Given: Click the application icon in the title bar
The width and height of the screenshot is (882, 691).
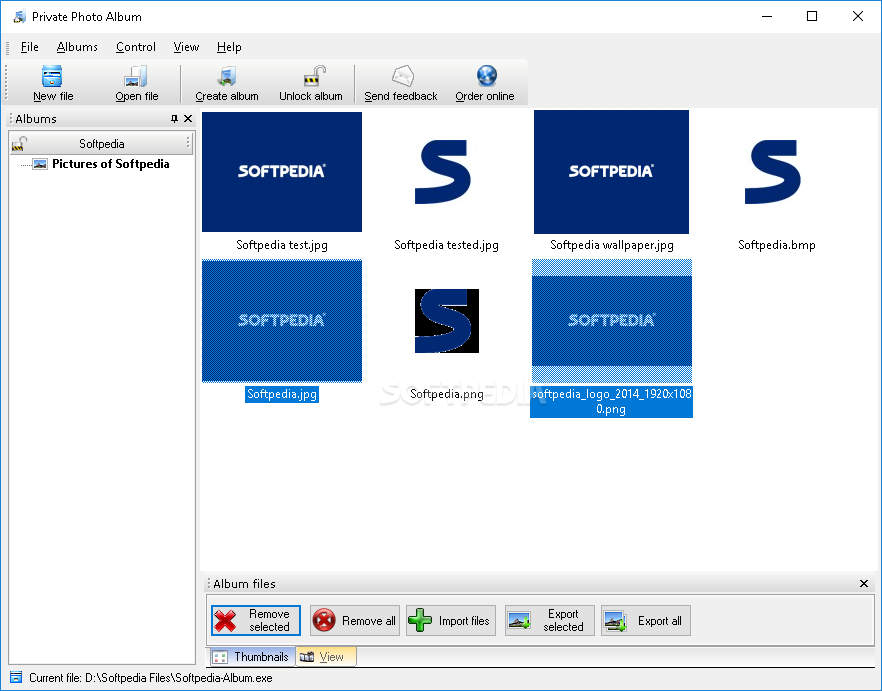Looking at the screenshot, I should (20, 16).
